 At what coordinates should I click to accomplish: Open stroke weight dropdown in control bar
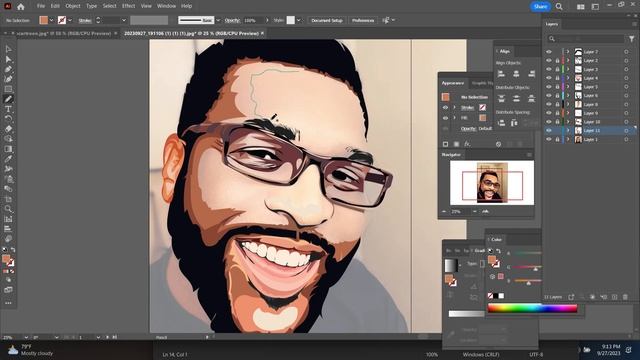[x=124, y=20]
